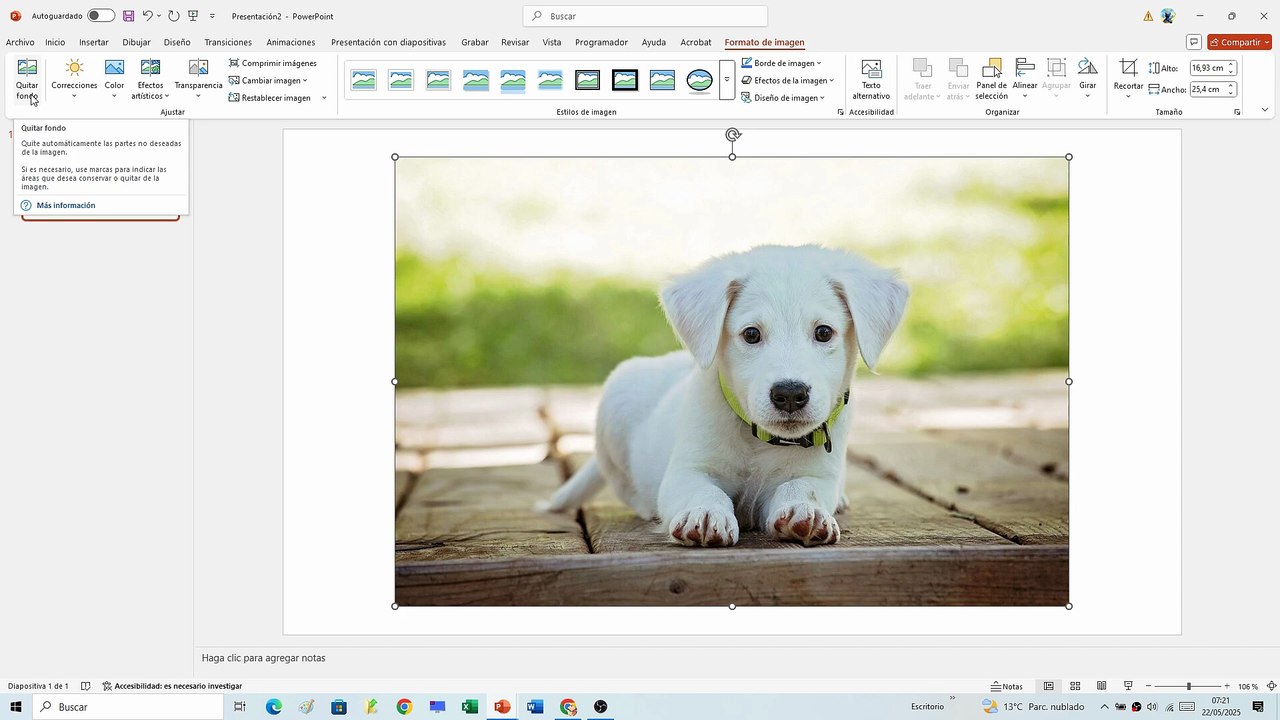This screenshot has height=720, width=1280.
Task: Increase the Alto value with the stepper
Action: click(x=1232, y=64)
